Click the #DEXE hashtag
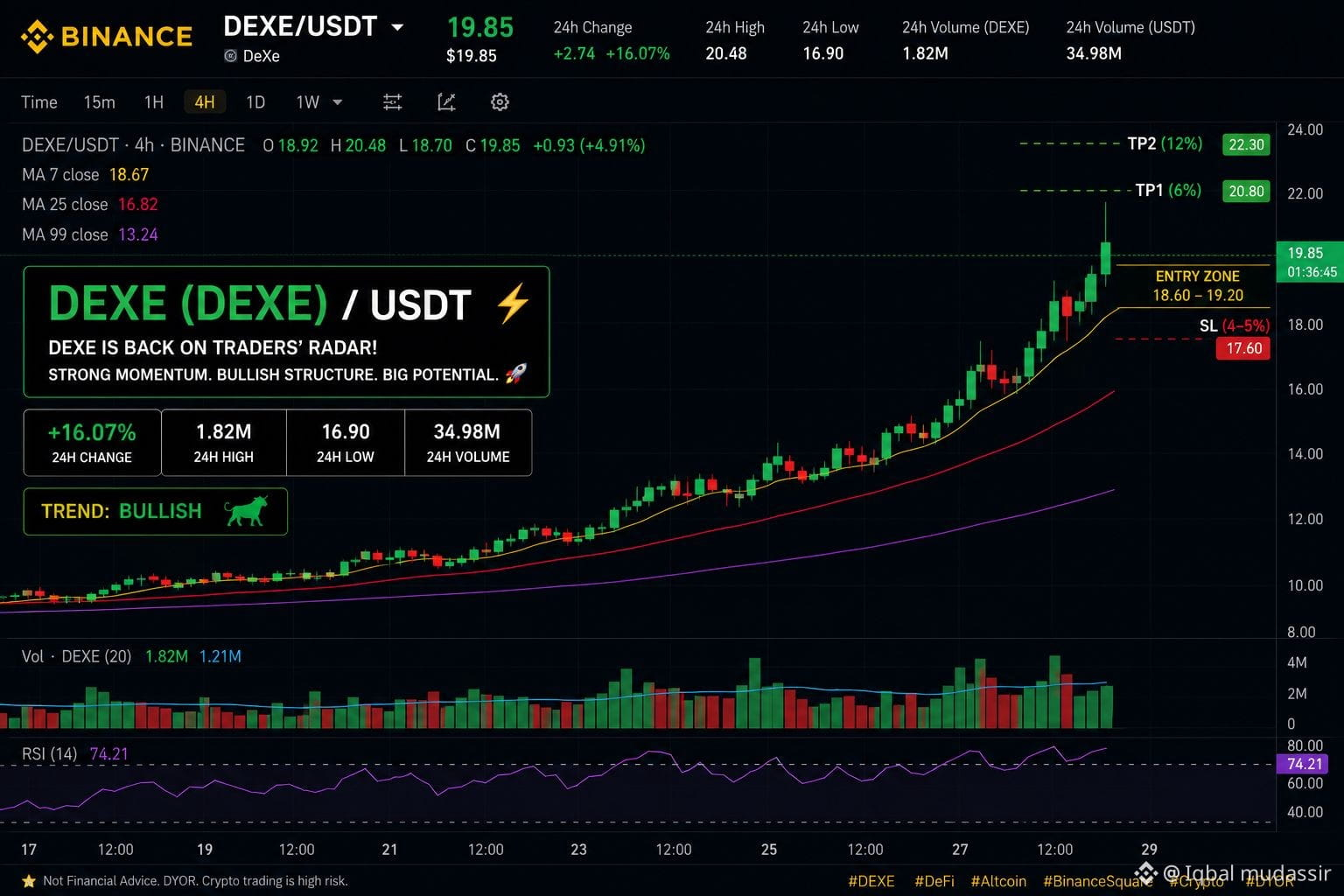The height and width of the screenshot is (896, 1344). [871, 881]
